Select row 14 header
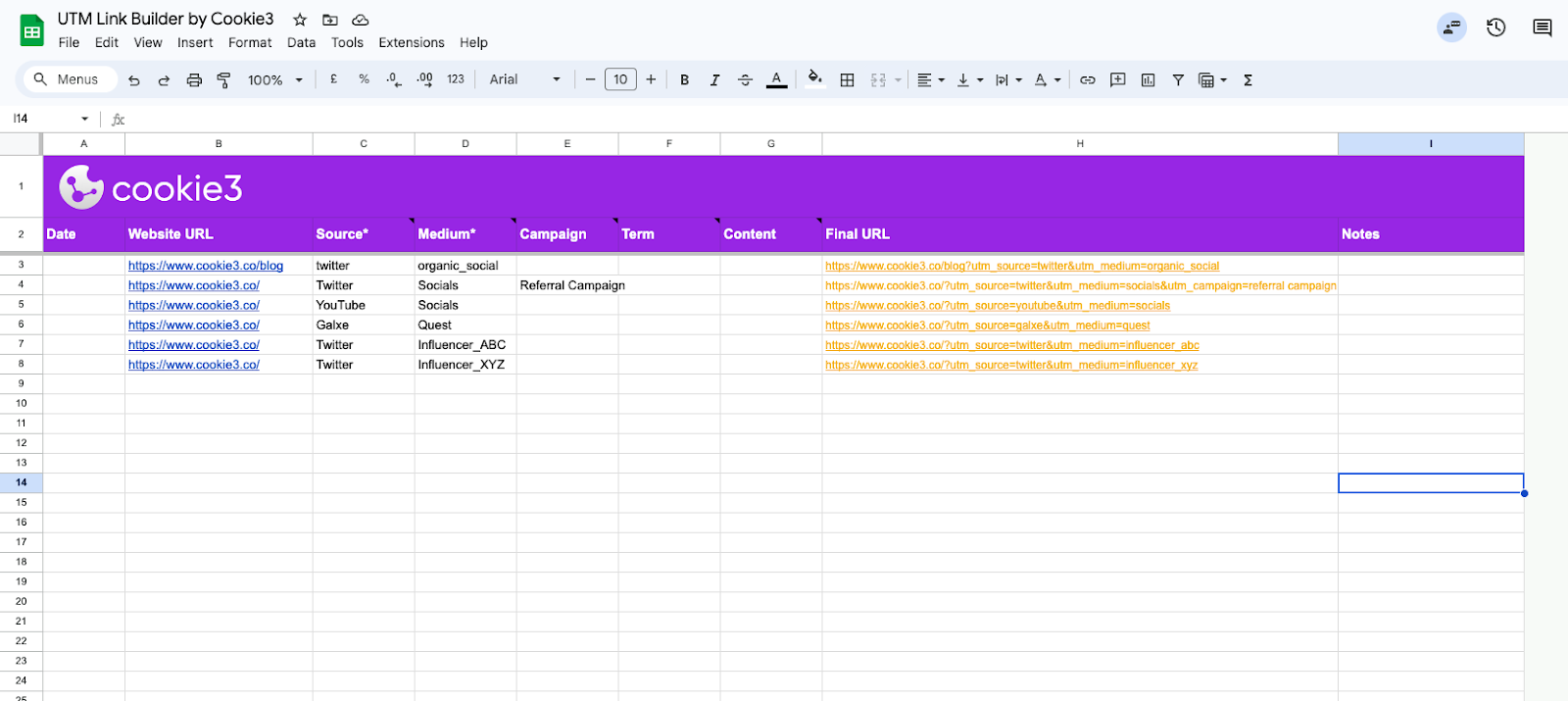The height and width of the screenshot is (701, 1568). tap(22, 482)
